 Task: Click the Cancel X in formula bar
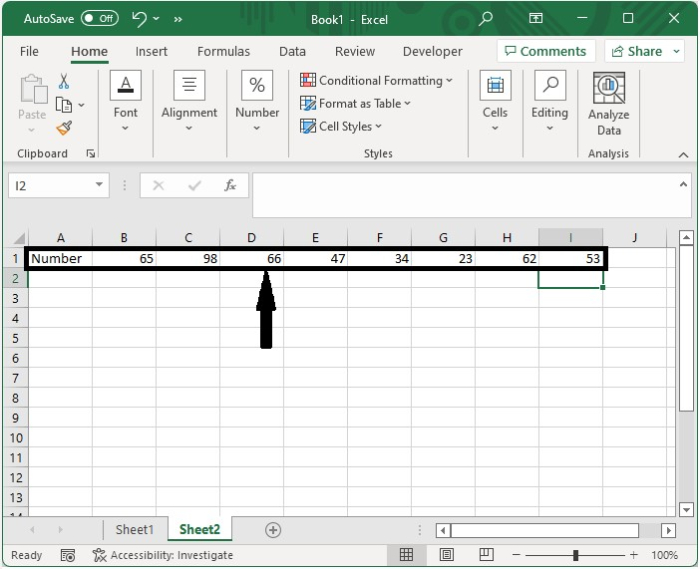point(158,185)
